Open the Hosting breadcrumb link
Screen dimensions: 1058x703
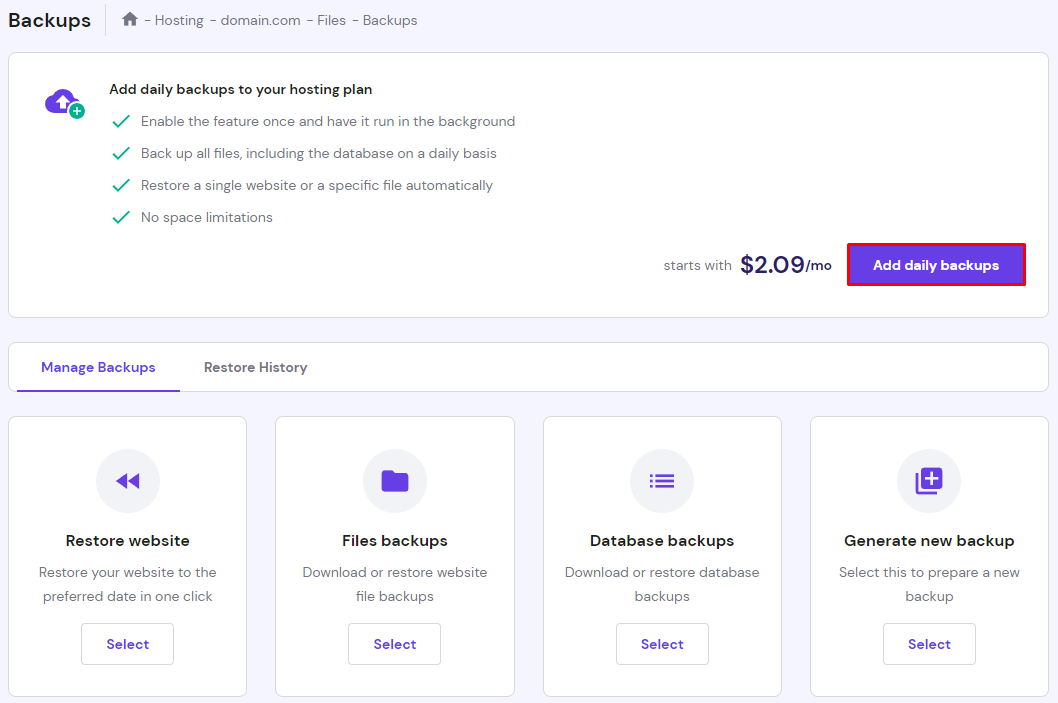tap(179, 19)
